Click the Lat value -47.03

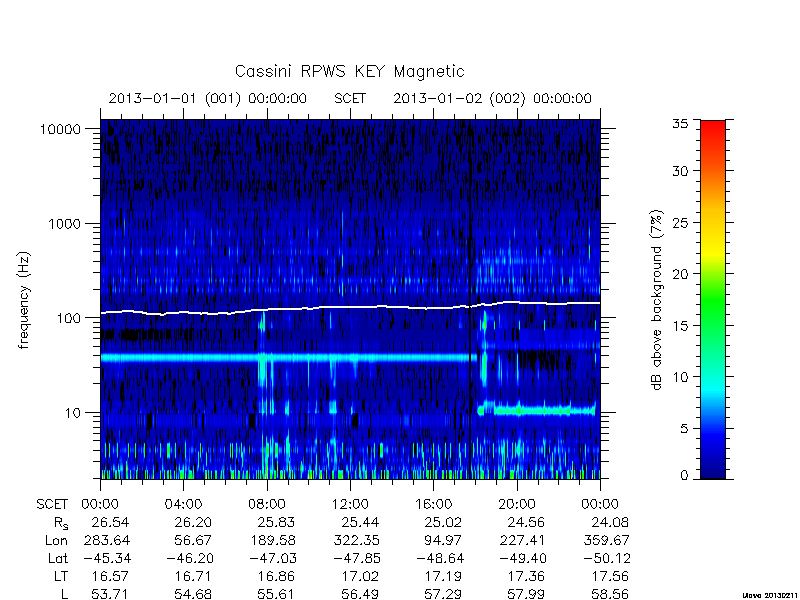click(x=272, y=558)
